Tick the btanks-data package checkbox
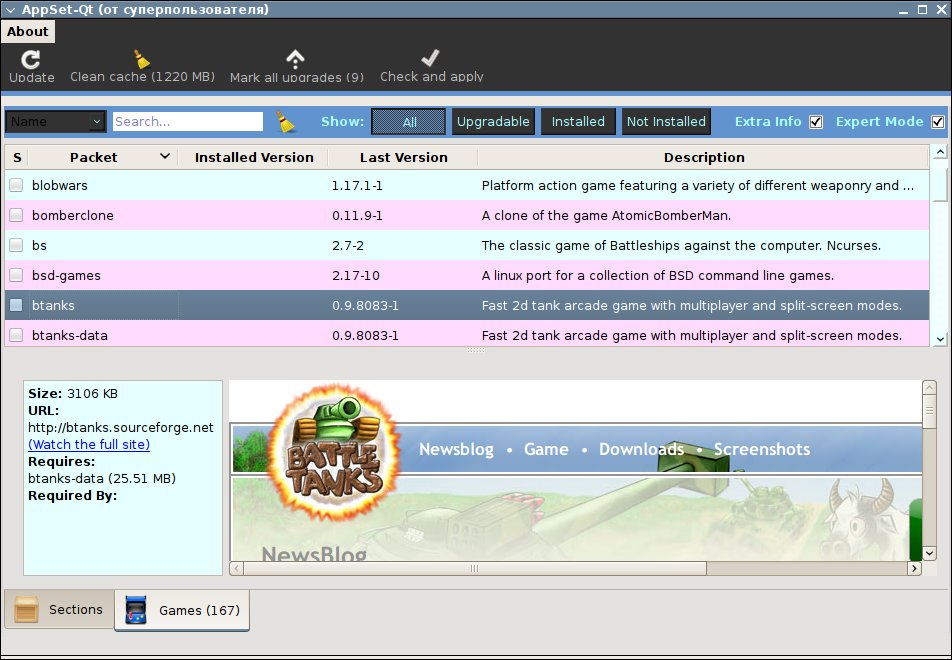Viewport: 952px width, 660px height. point(16,335)
